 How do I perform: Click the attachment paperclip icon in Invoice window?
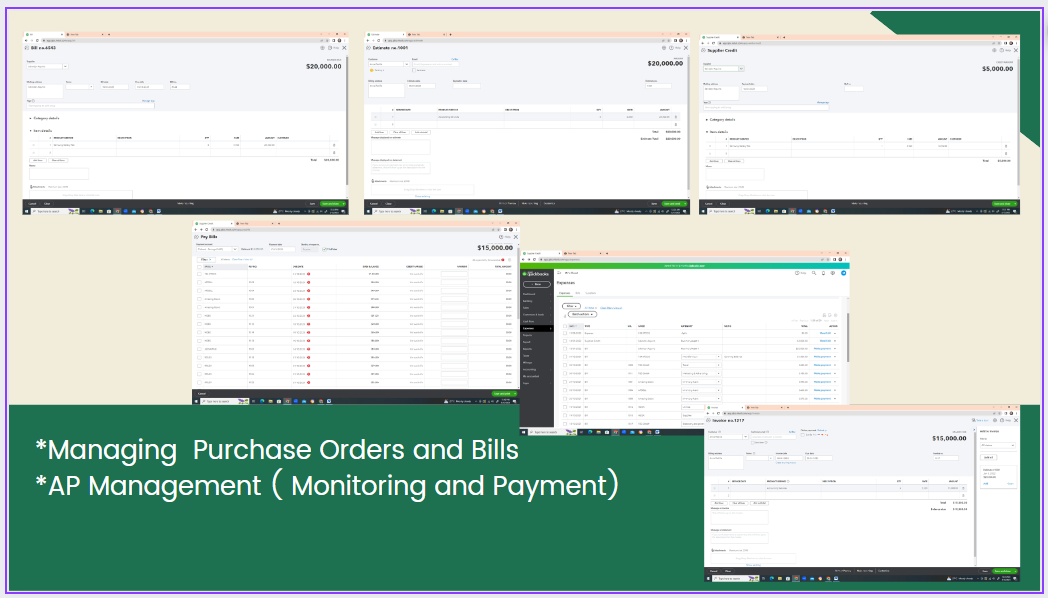[712, 551]
